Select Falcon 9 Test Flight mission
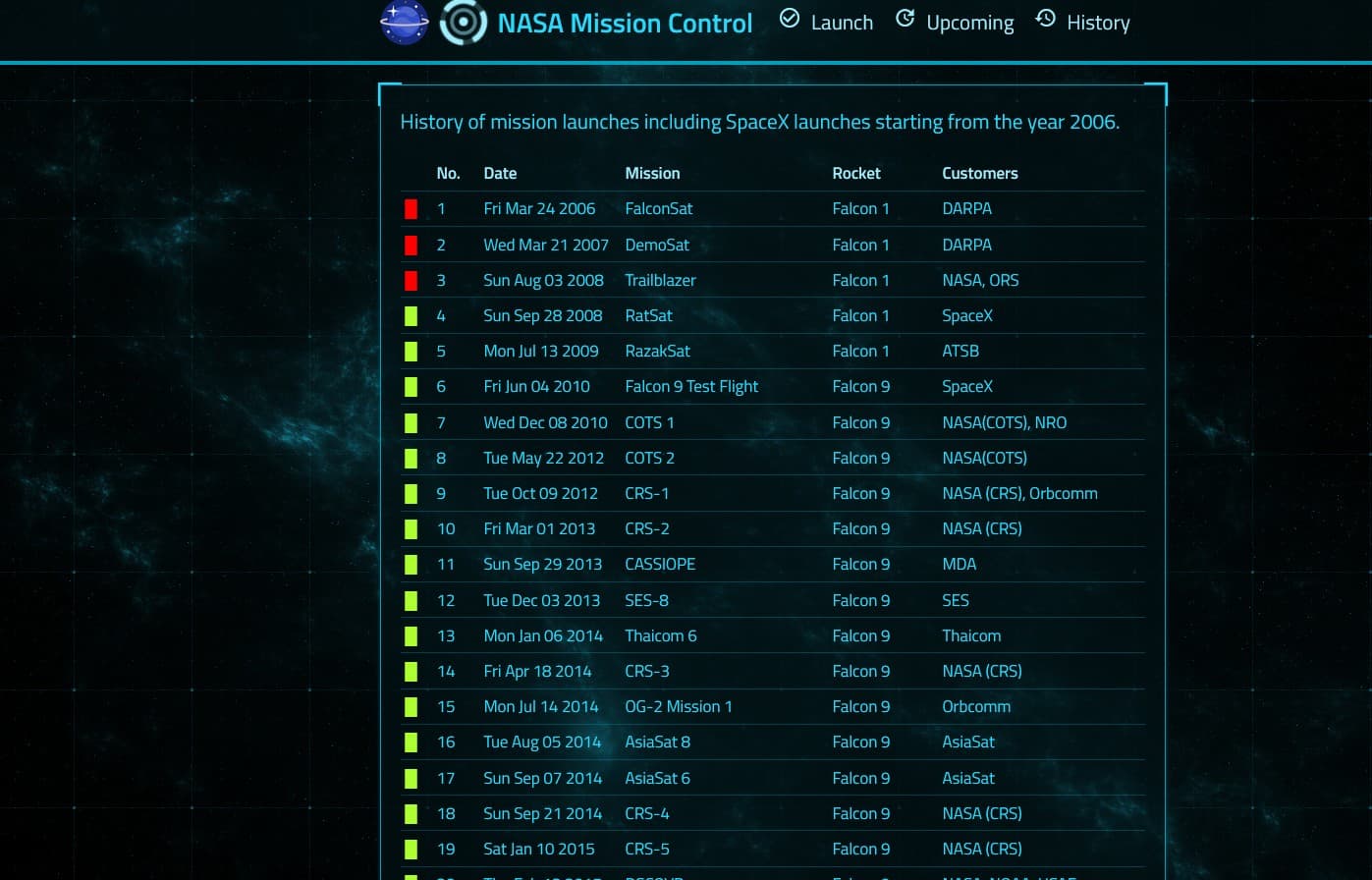Image resolution: width=1372 pixels, height=880 pixels. click(x=691, y=386)
